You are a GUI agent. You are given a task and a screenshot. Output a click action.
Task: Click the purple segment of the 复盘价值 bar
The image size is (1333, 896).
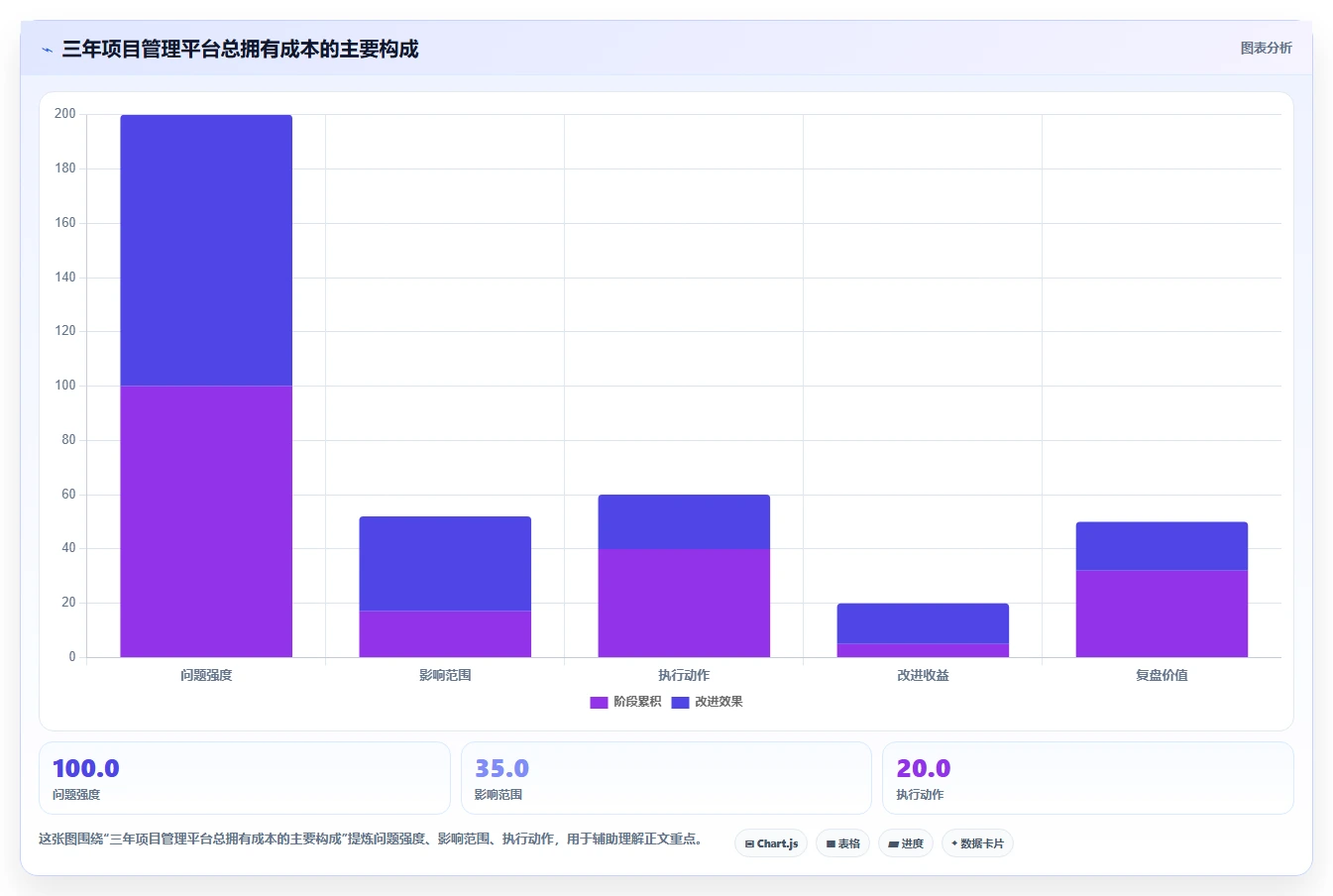coord(1162,614)
